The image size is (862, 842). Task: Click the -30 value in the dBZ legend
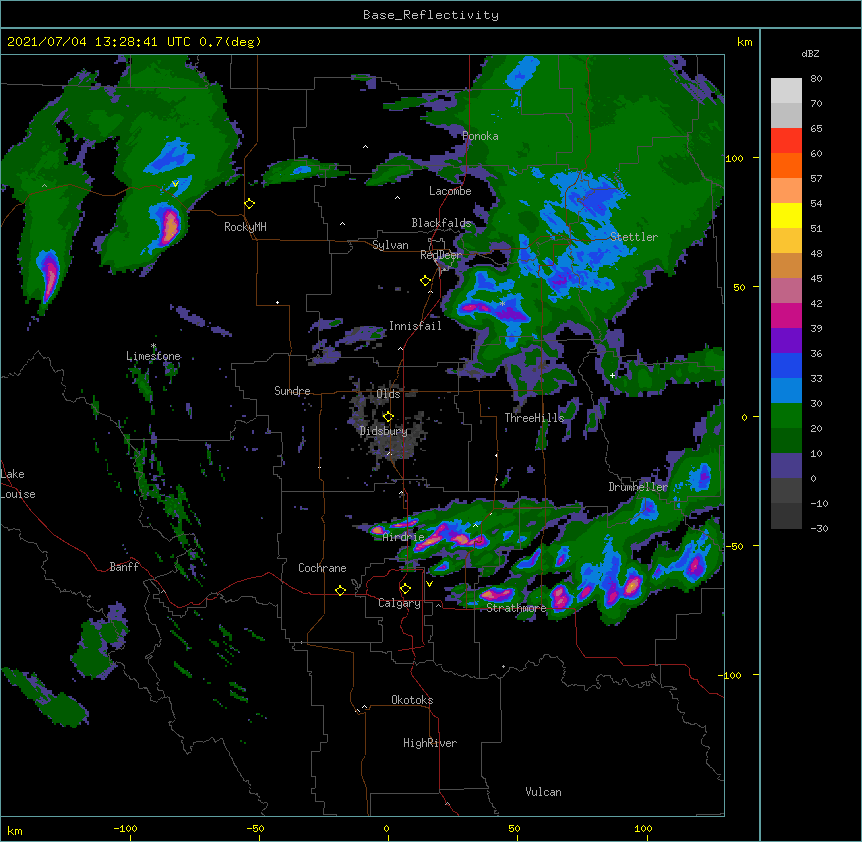pos(819,528)
